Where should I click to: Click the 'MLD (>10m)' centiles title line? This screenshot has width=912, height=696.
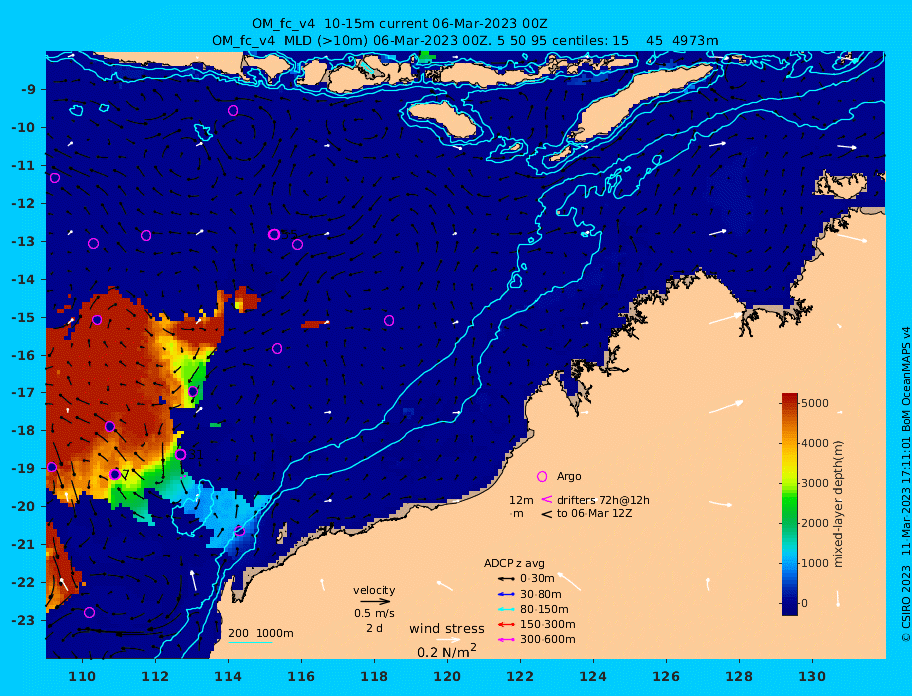(465, 41)
